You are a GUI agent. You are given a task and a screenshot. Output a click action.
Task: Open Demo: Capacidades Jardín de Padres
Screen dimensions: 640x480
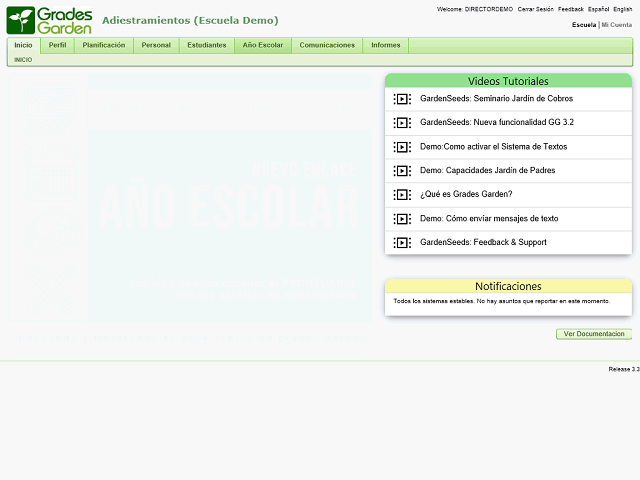(487, 171)
